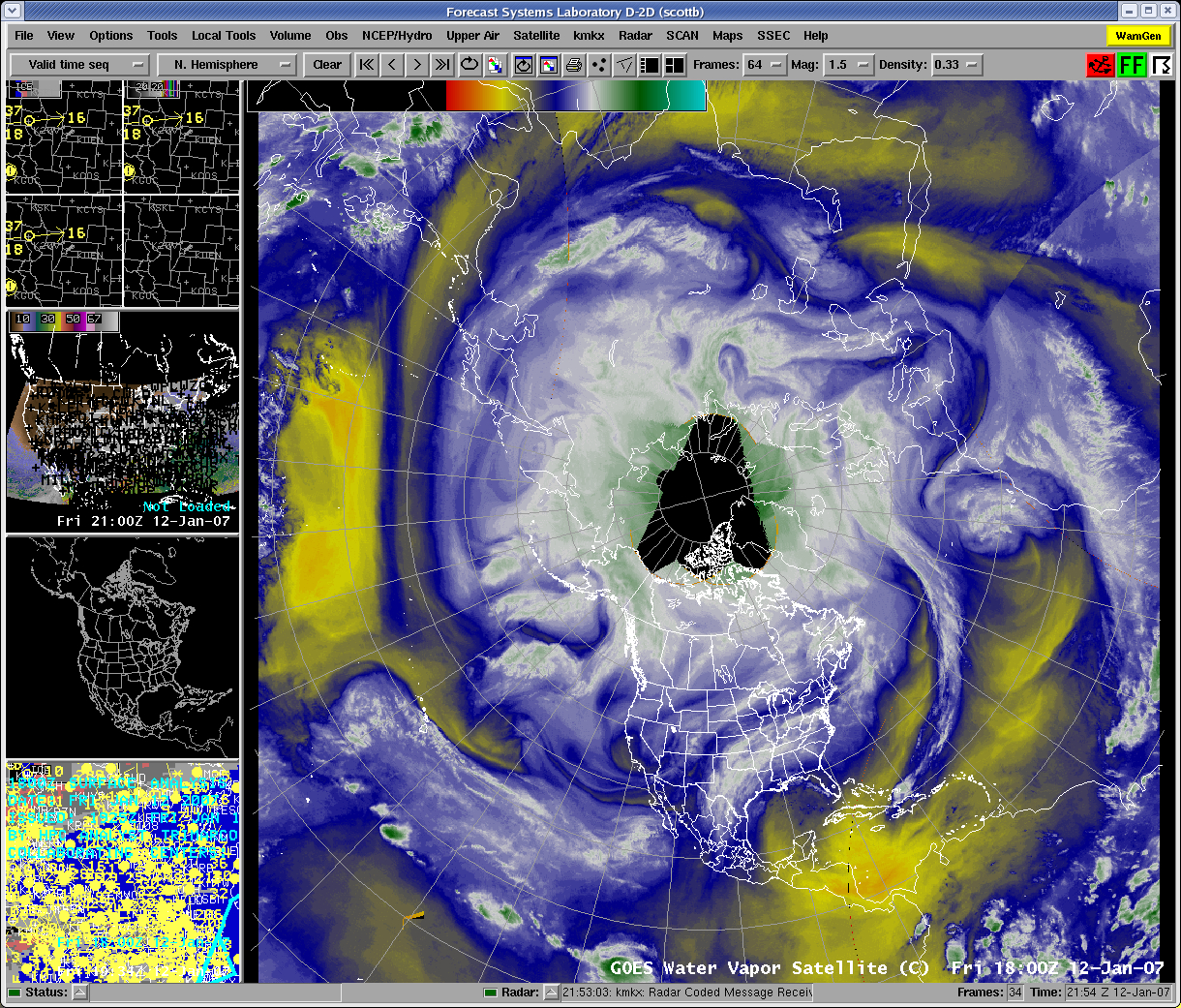Click the green FF flash flood icon
This screenshot has width=1181, height=1008.
click(1132, 65)
